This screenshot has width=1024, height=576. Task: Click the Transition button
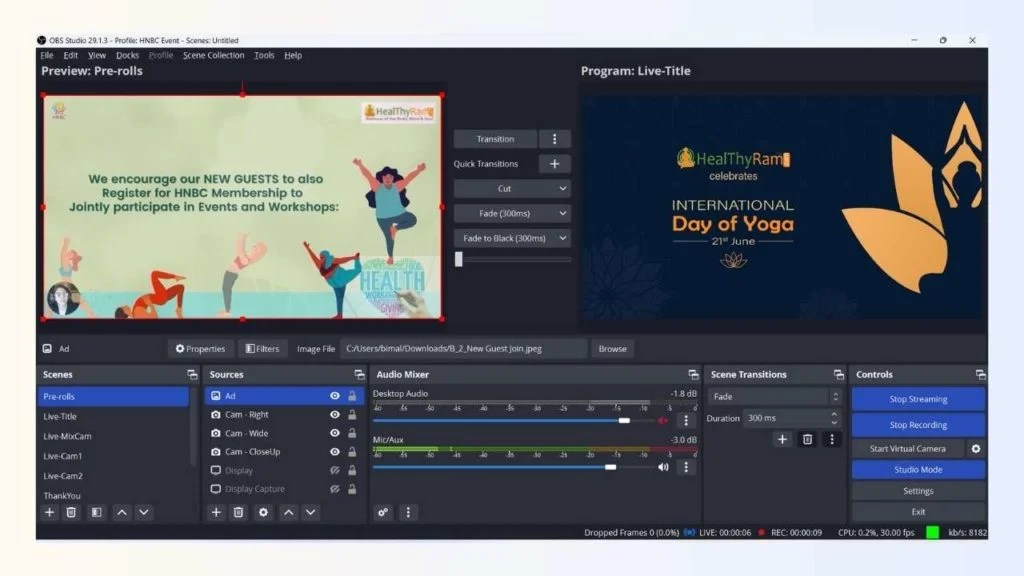click(x=496, y=139)
